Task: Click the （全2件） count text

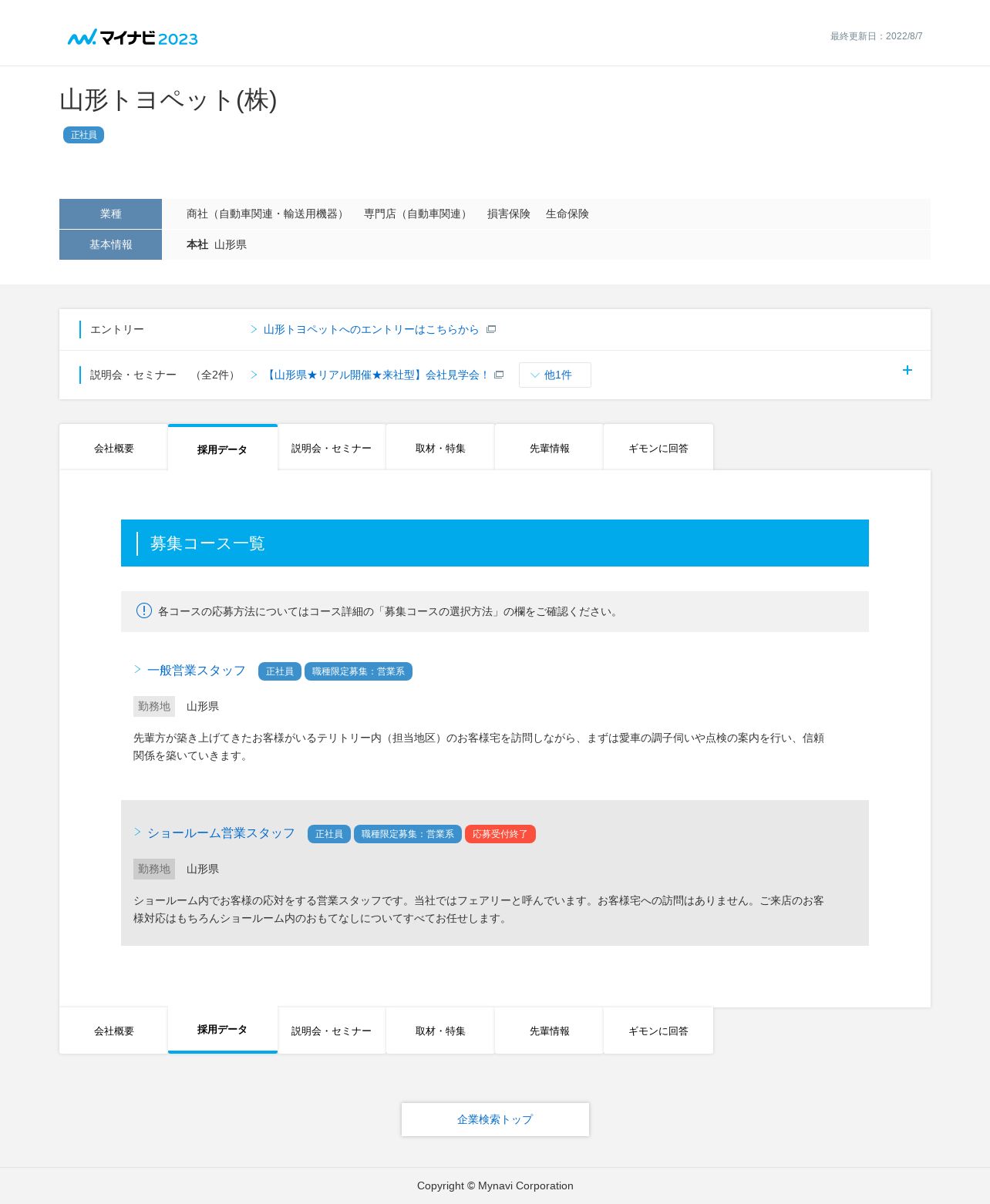Action: pyautogui.click(x=215, y=375)
